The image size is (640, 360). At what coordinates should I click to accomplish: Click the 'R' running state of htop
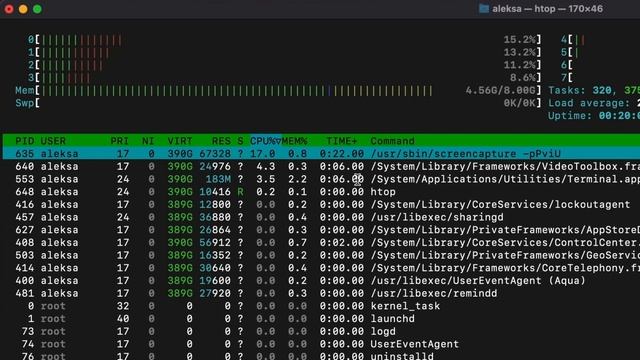240,192
